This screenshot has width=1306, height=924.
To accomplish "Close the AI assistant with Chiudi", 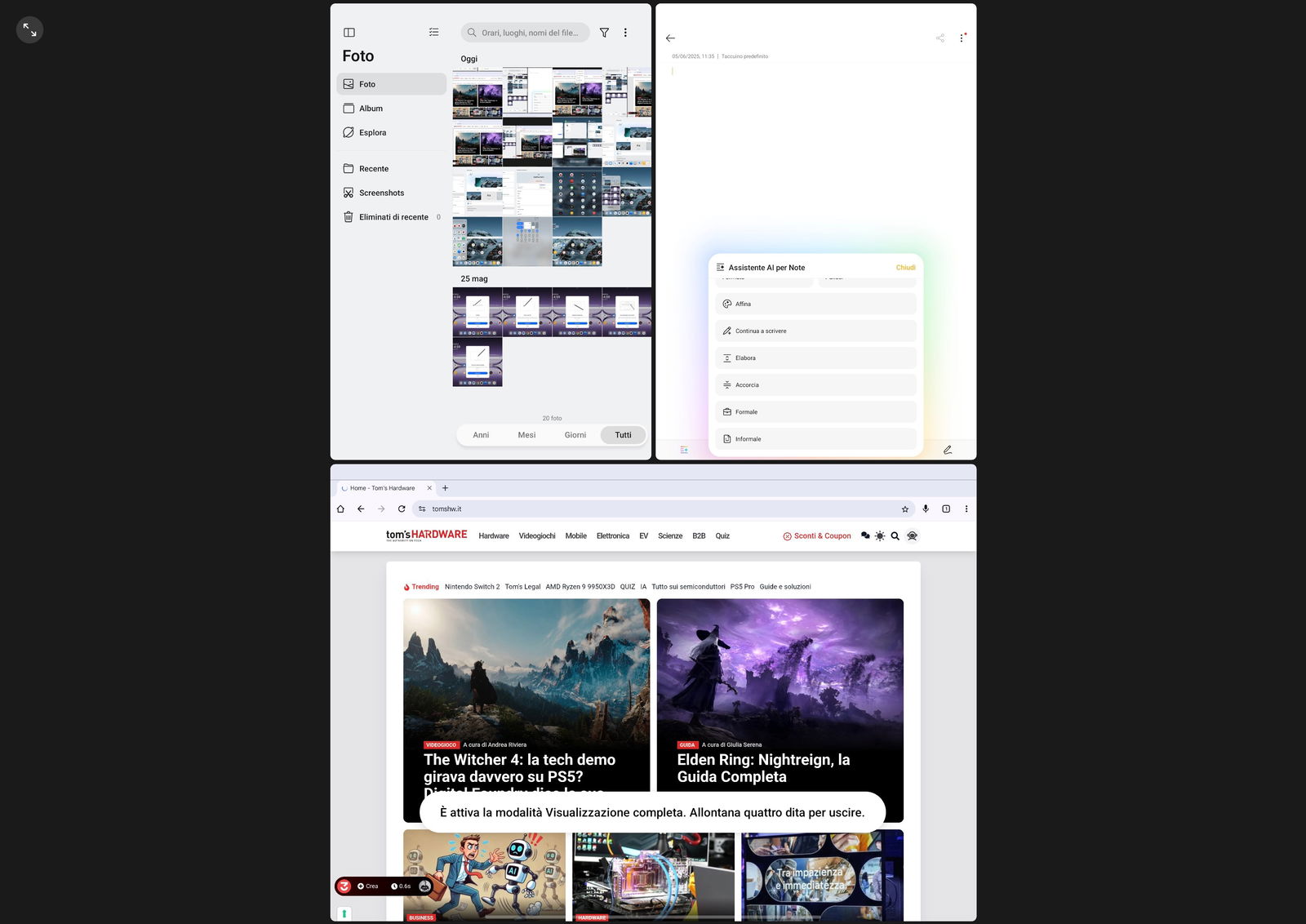I will 905,268.
